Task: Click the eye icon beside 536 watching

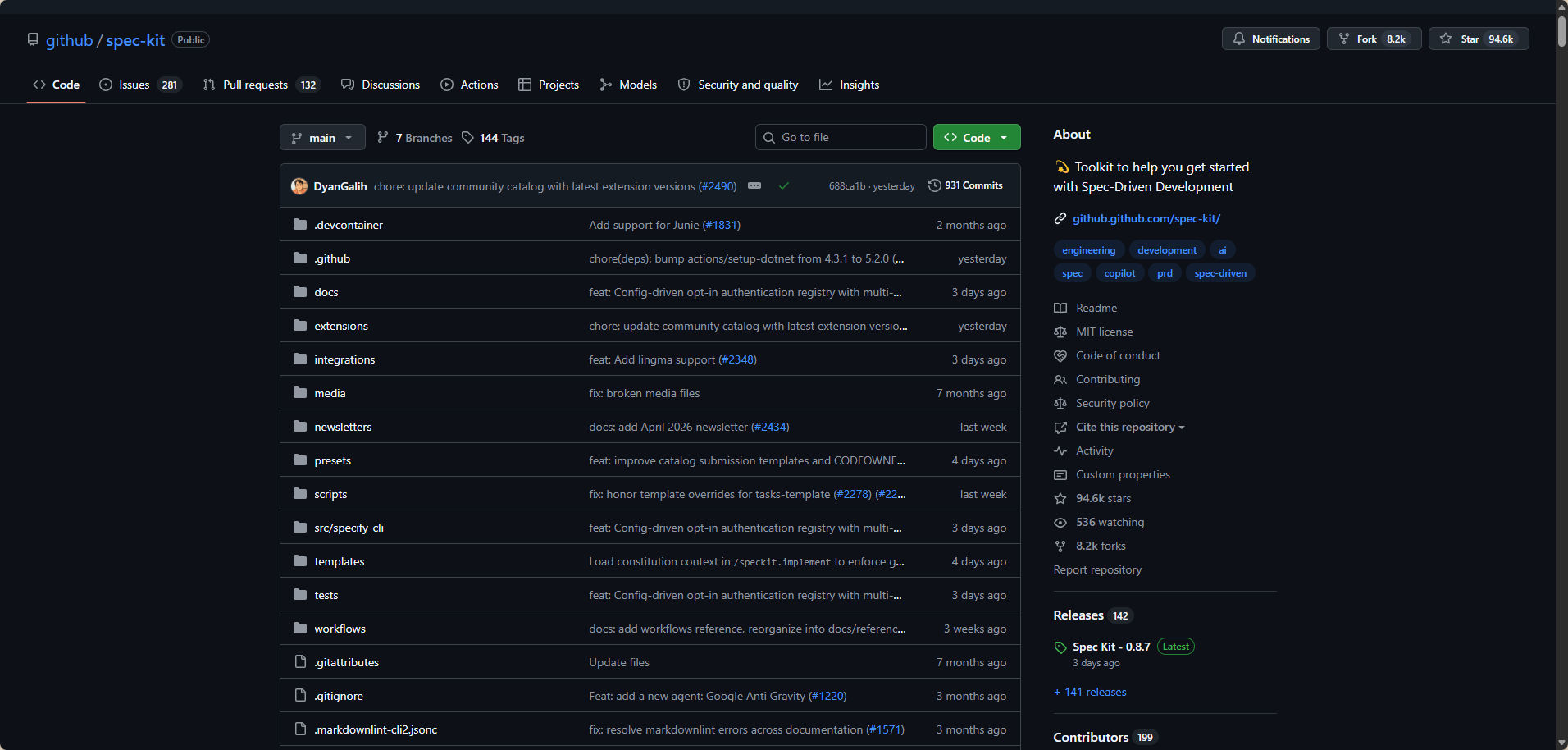Action: tap(1060, 522)
